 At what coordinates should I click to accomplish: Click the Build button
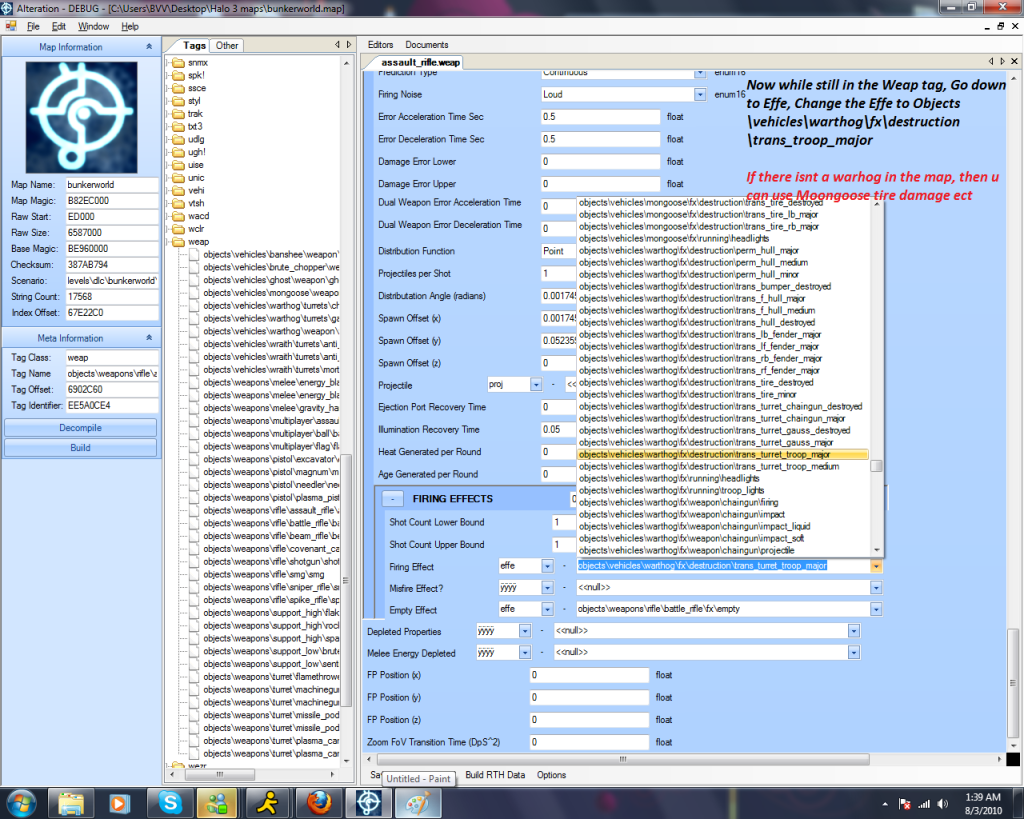point(80,448)
